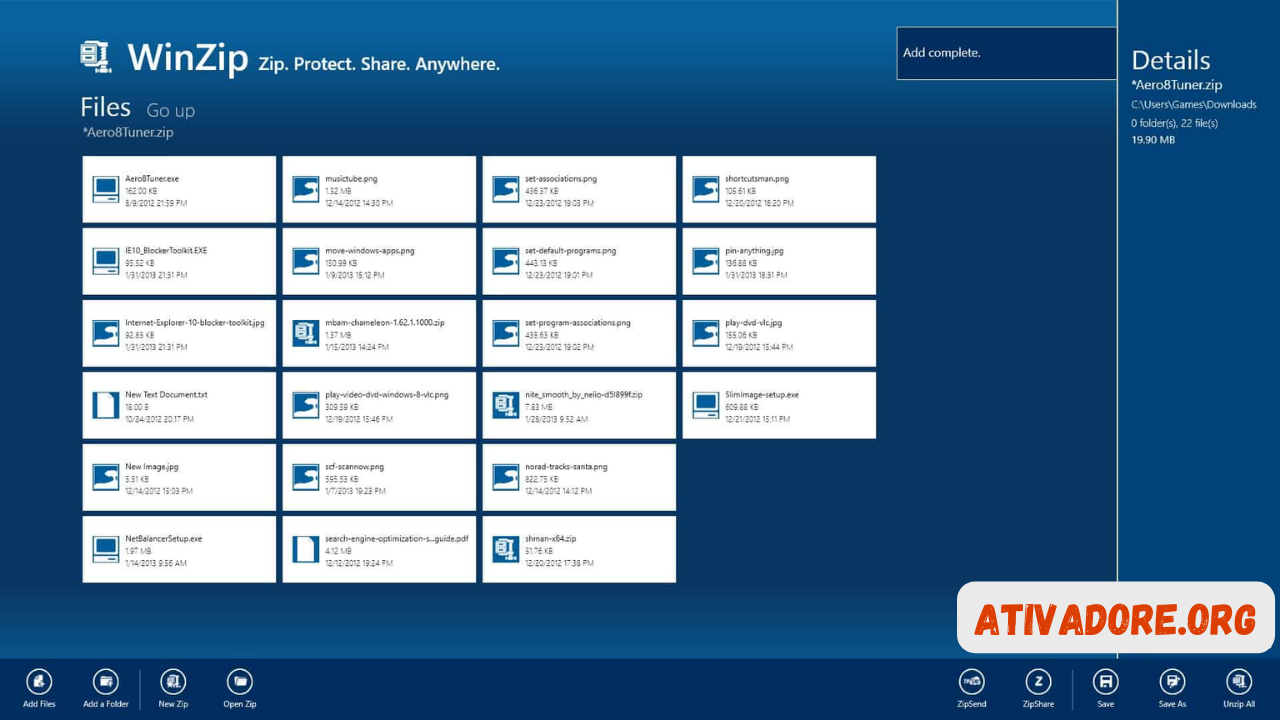Select the SlimImage-setup.exe tile
Viewport: 1280px width, 720px height.
pyautogui.click(x=779, y=405)
